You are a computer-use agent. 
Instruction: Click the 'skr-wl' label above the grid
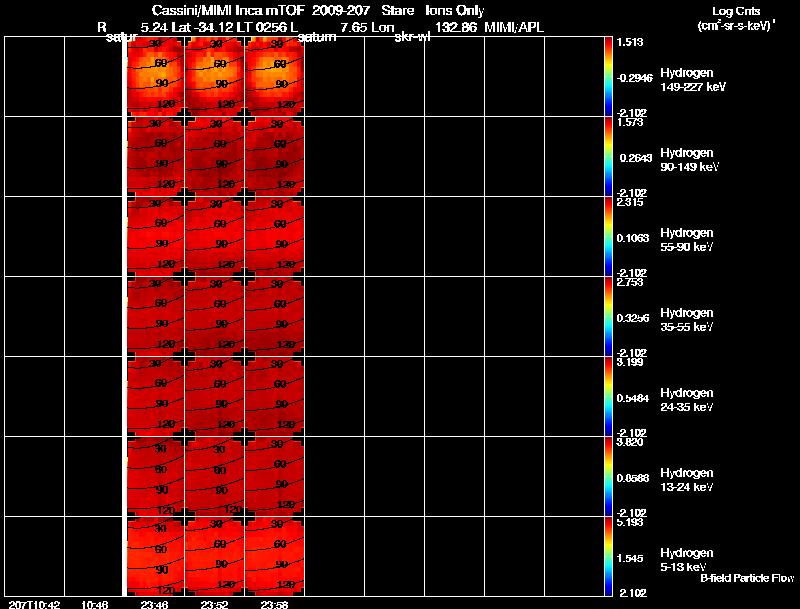(x=412, y=38)
